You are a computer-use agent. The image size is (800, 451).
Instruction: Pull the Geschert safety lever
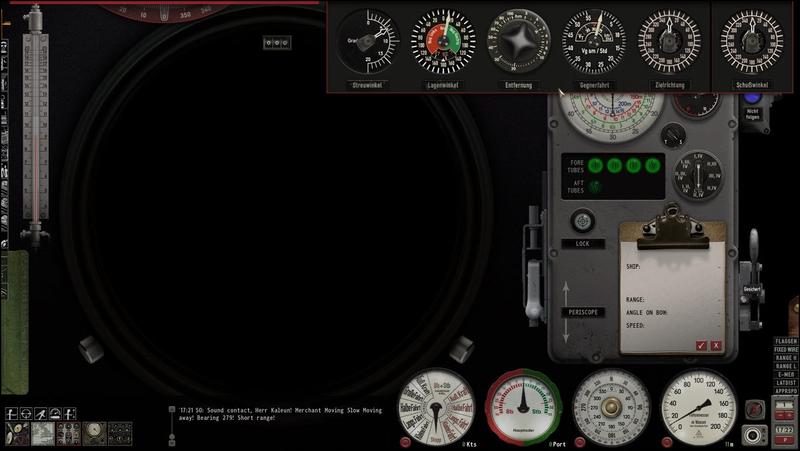coord(753,278)
